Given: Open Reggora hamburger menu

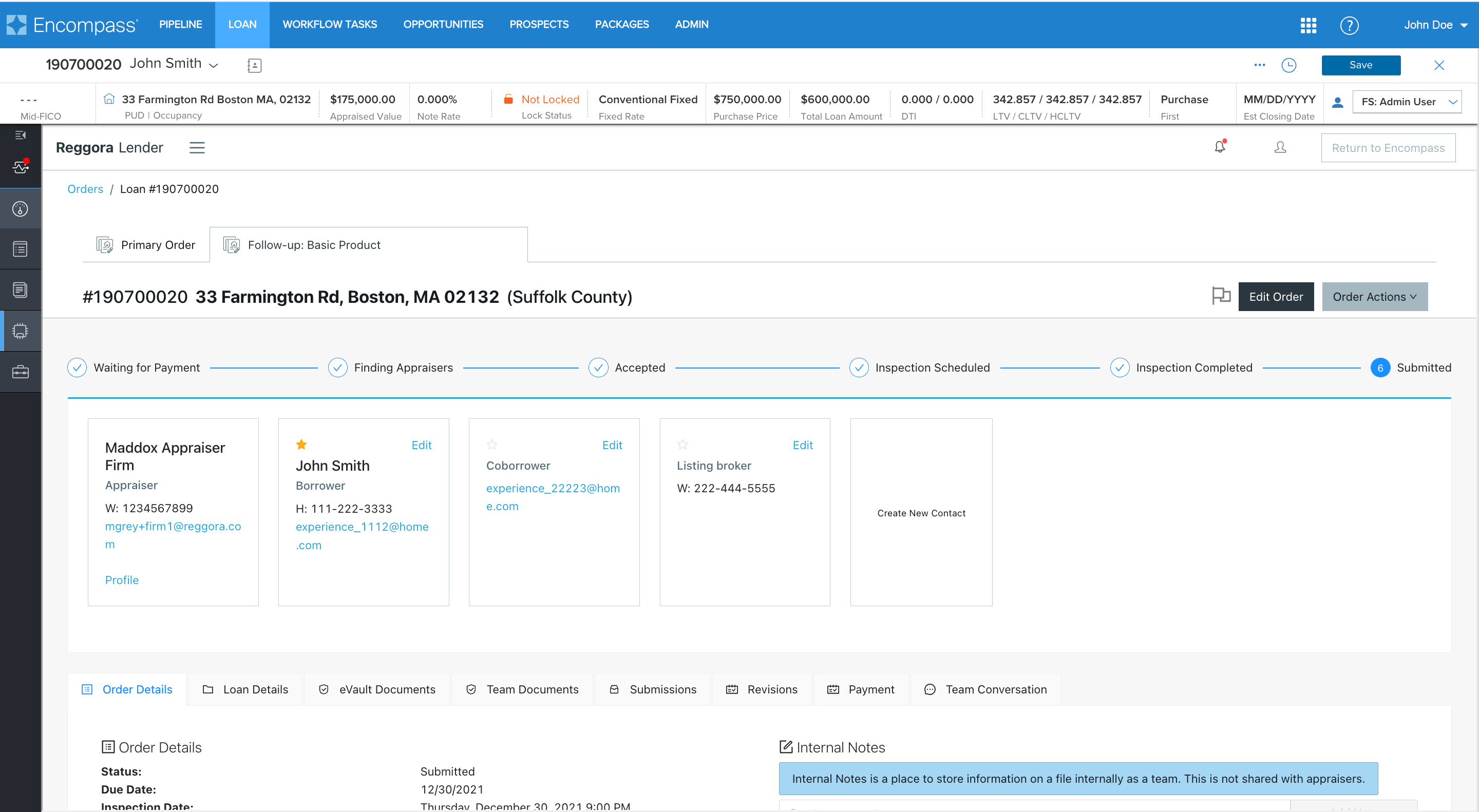Looking at the screenshot, I should click(197, 147).
